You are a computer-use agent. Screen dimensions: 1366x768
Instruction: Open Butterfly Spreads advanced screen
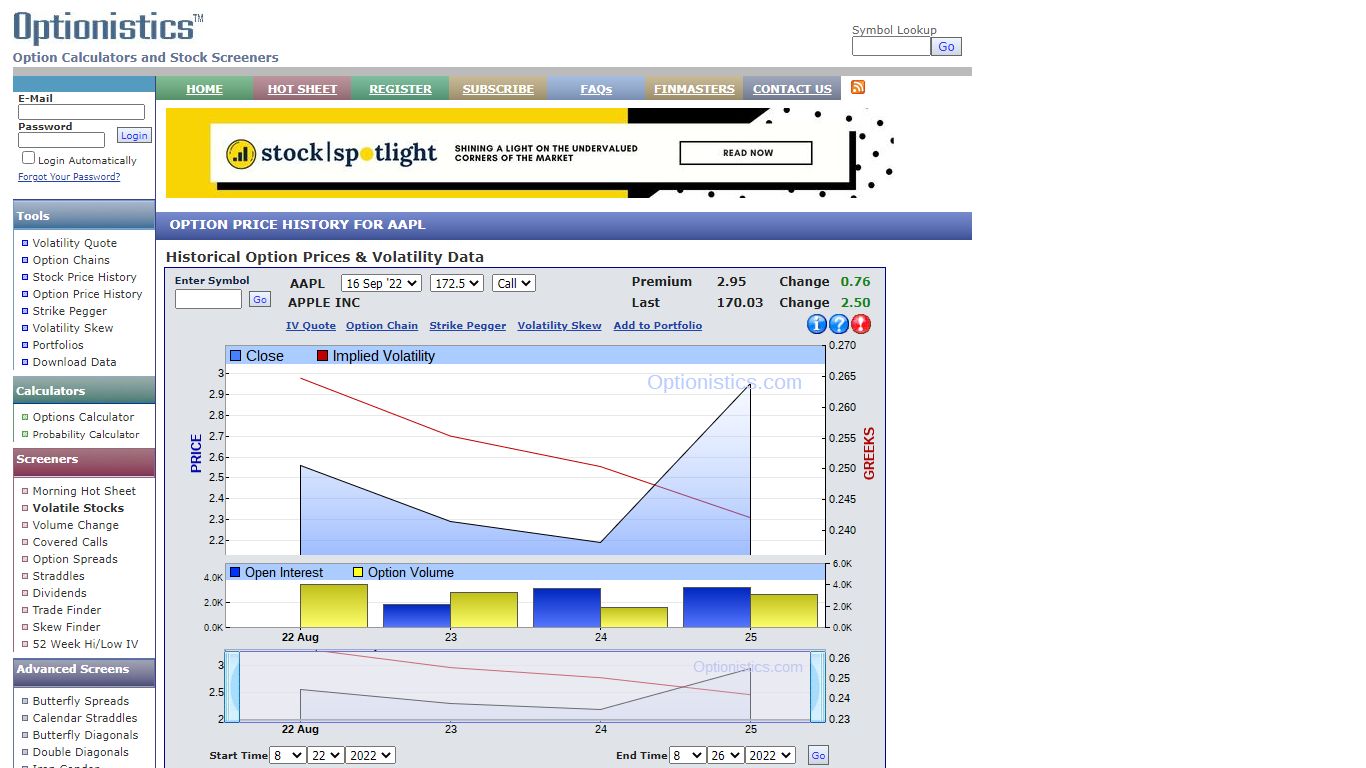[81, 701]
